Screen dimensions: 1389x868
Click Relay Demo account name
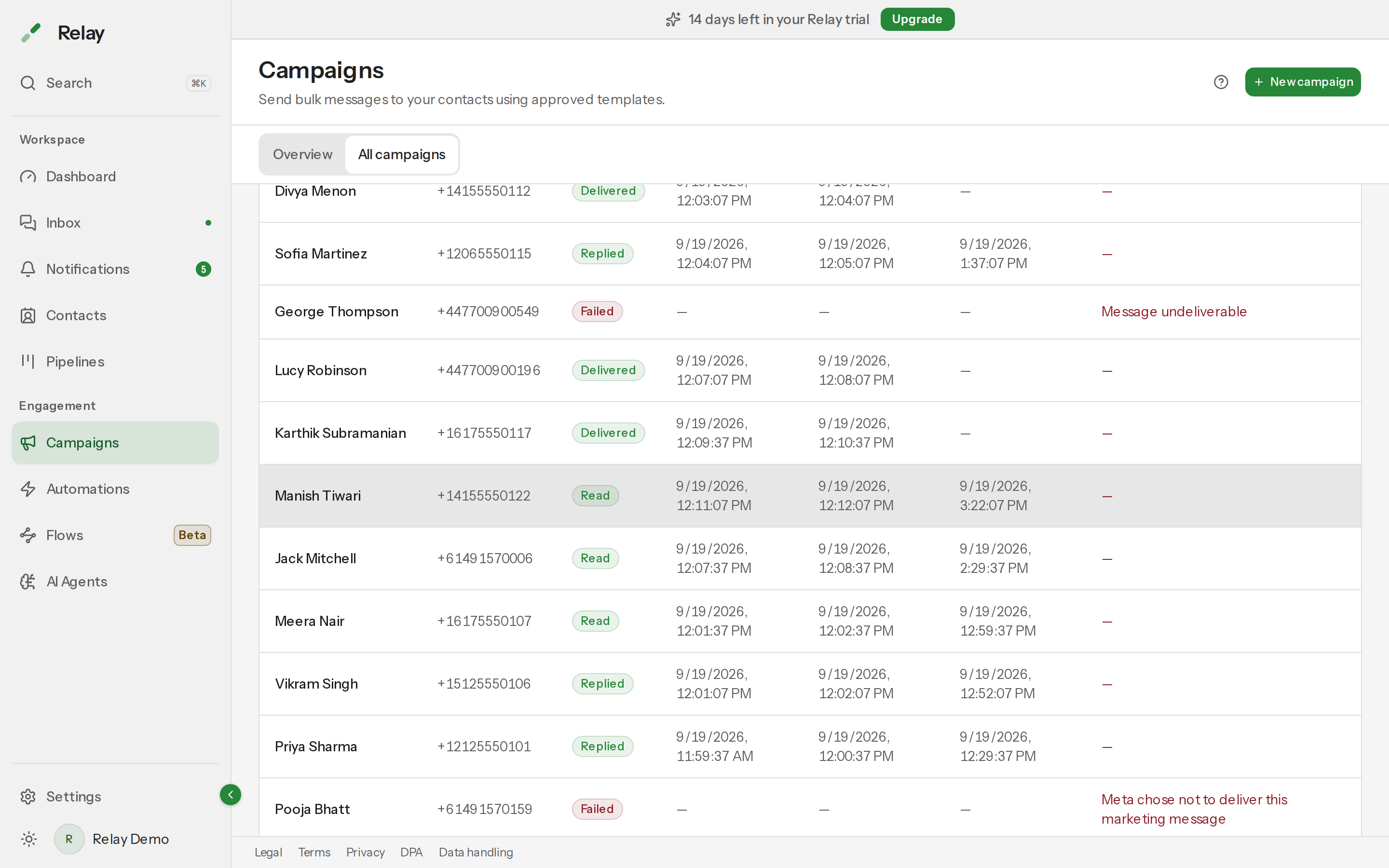coord(130,839)
